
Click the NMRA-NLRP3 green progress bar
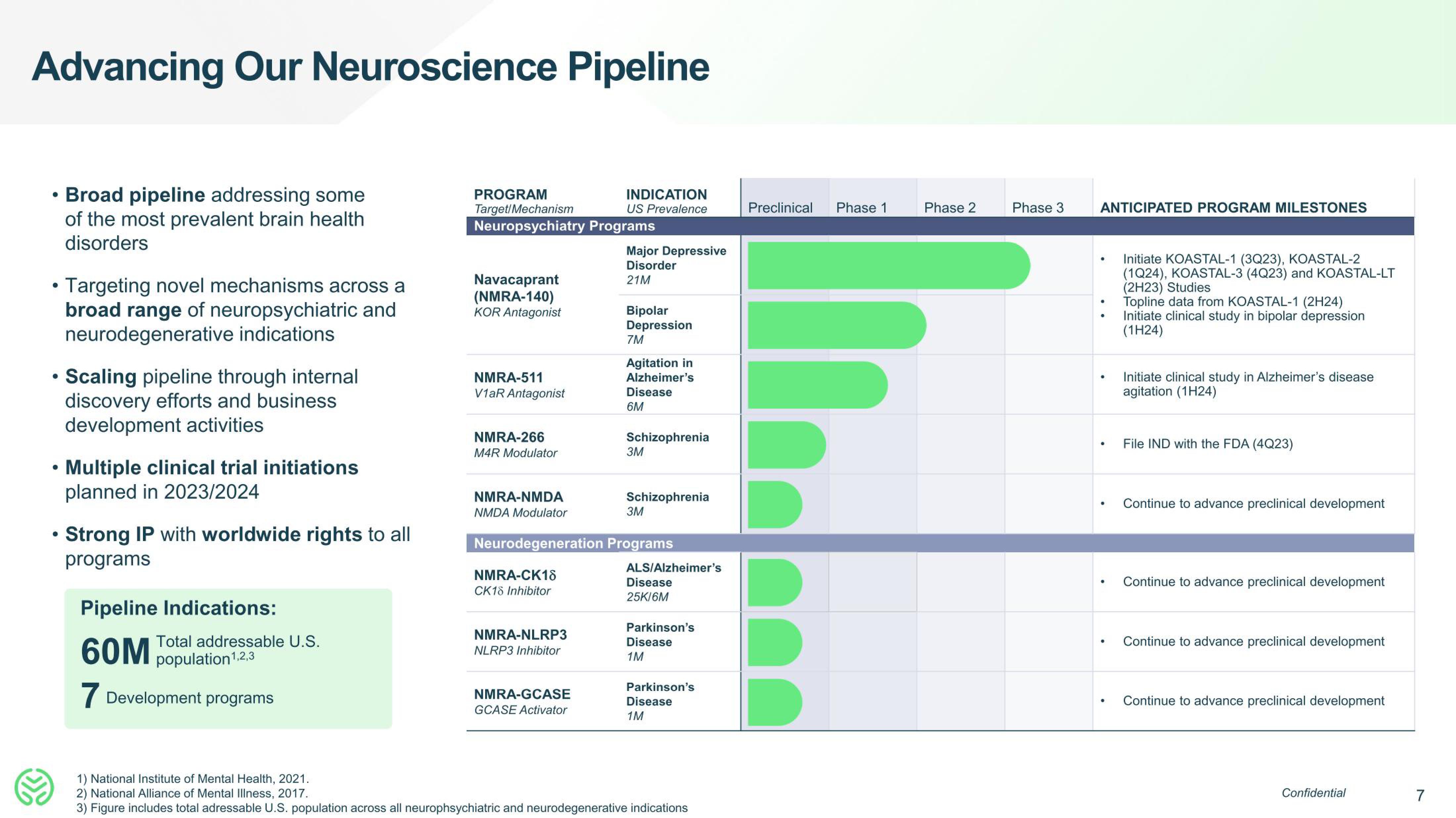pyautogui.click(x=774, y=642)
